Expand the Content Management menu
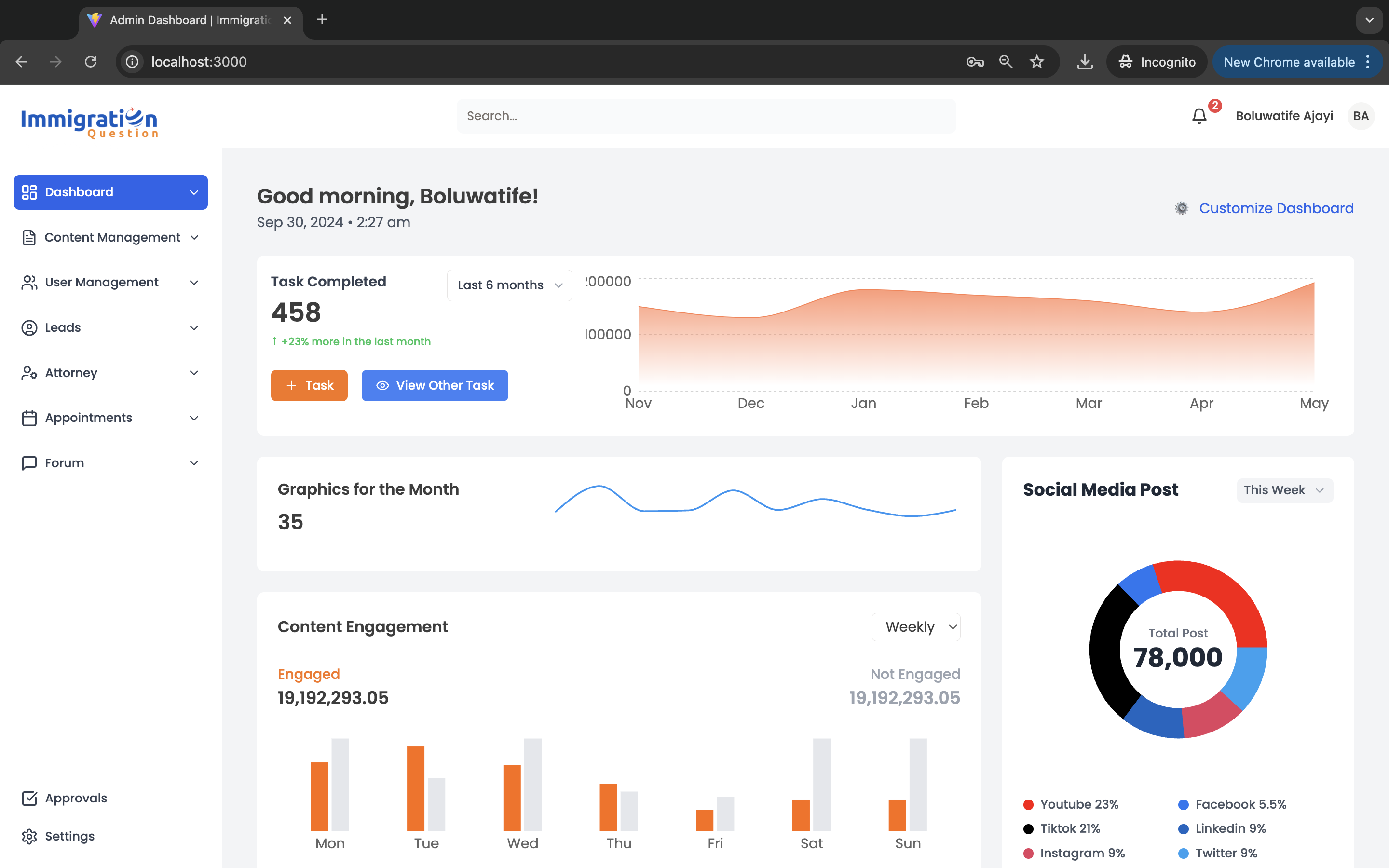 tap(111, 238)
